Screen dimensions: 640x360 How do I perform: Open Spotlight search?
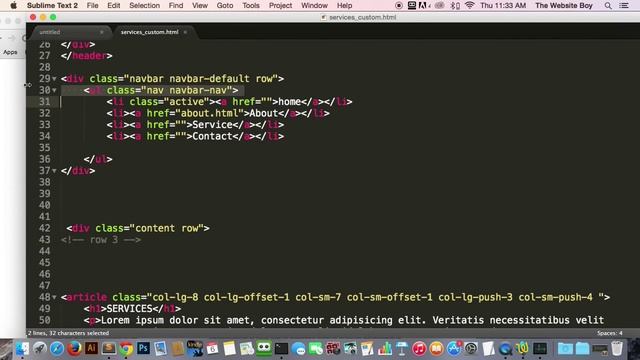[608, 5]
